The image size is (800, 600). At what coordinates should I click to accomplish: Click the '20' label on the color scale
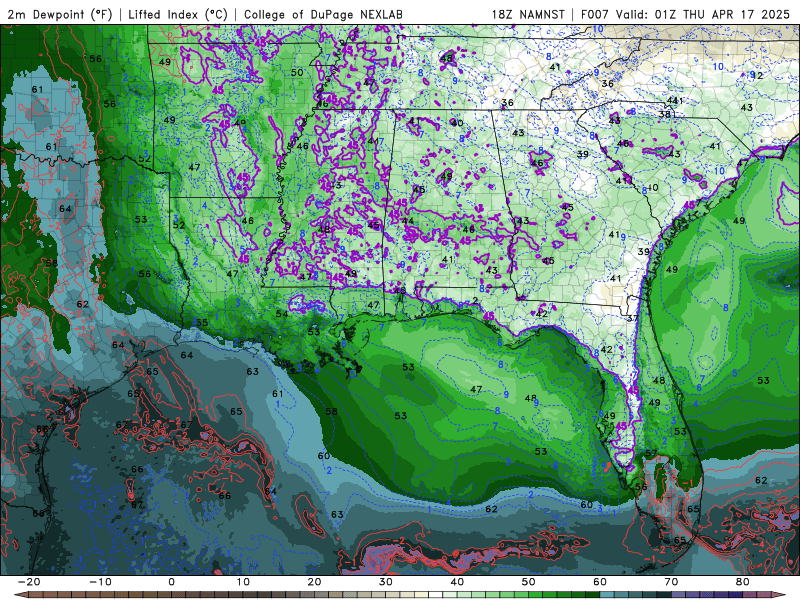[314, 582]
